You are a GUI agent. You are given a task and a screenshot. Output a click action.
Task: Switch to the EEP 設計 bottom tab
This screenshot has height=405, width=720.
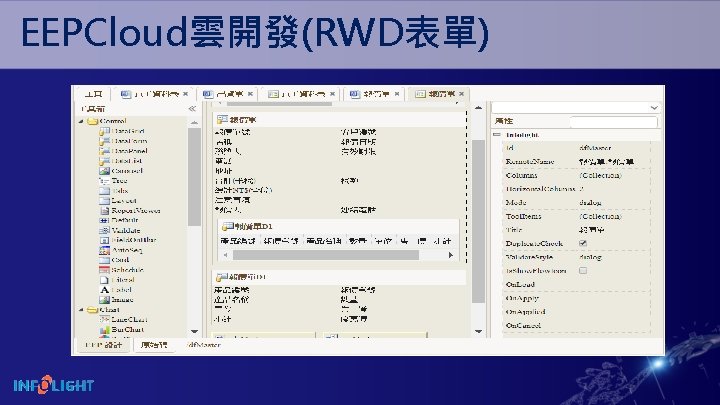pyautogui.click(x=104, y=345)
